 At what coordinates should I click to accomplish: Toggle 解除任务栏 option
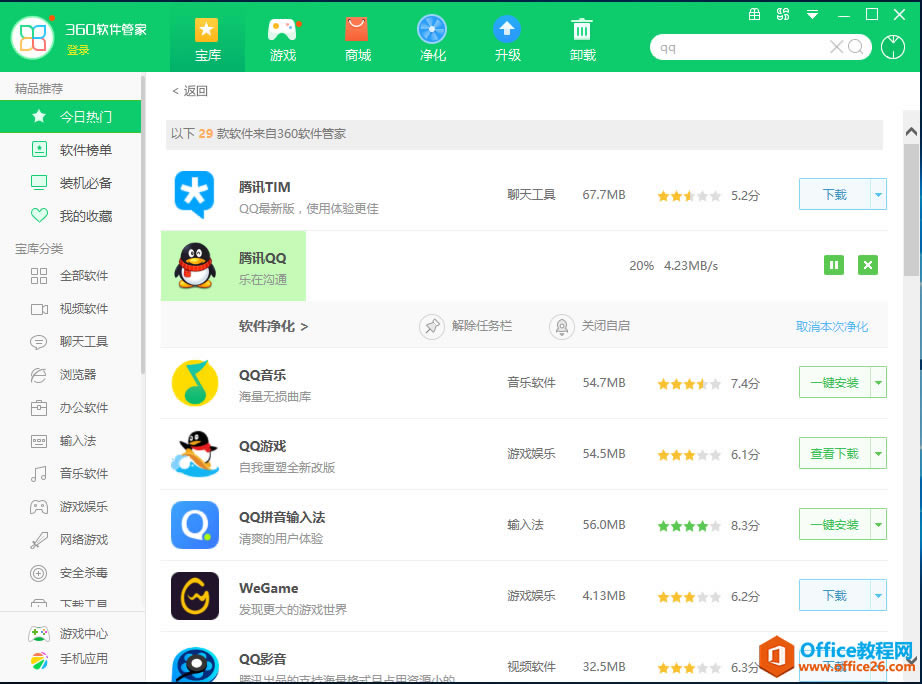pos(466,326)
